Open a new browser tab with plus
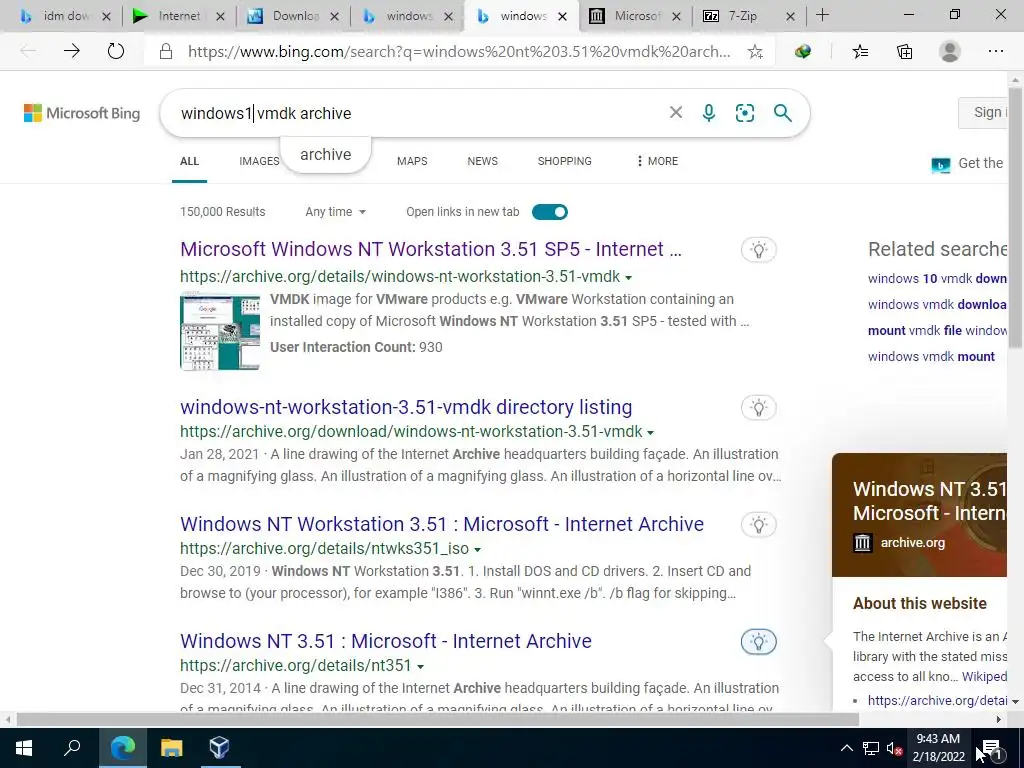This screenshot has height=768, width=1024. [x=822, y=16]
